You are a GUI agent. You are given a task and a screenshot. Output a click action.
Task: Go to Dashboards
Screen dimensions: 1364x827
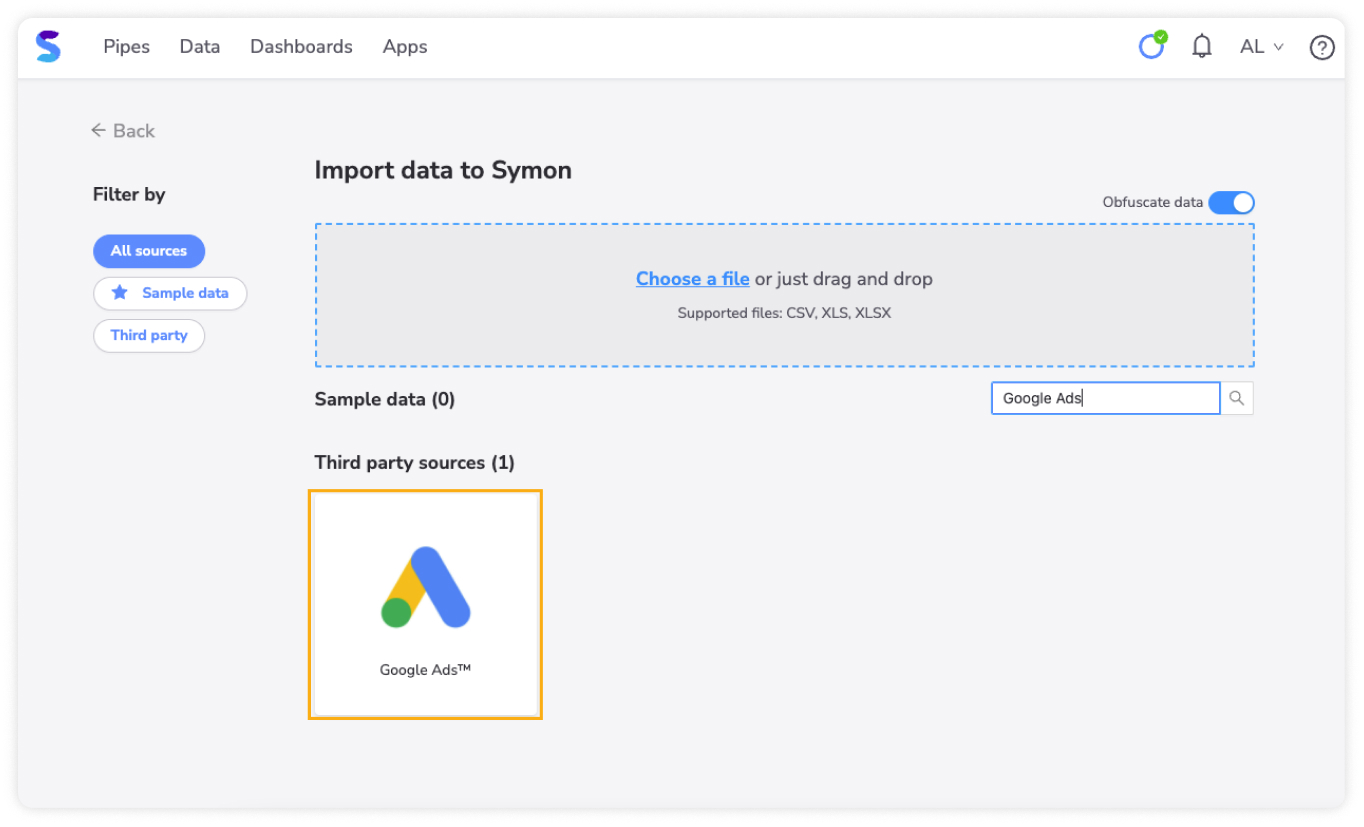pos(301,47)
